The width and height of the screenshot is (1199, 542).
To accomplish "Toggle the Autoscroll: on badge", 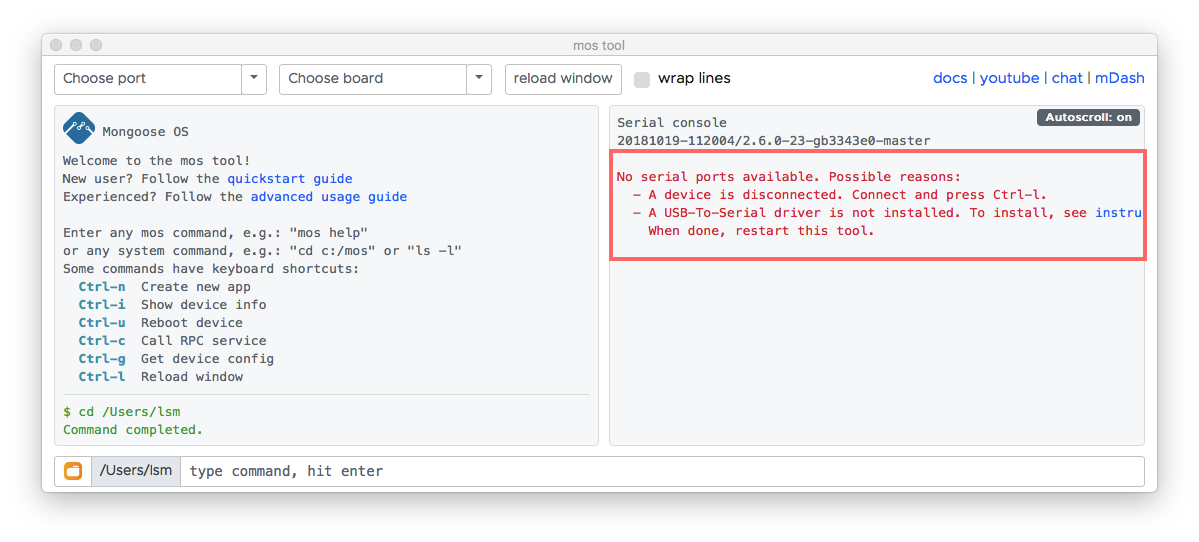I will click(1088, 118).
